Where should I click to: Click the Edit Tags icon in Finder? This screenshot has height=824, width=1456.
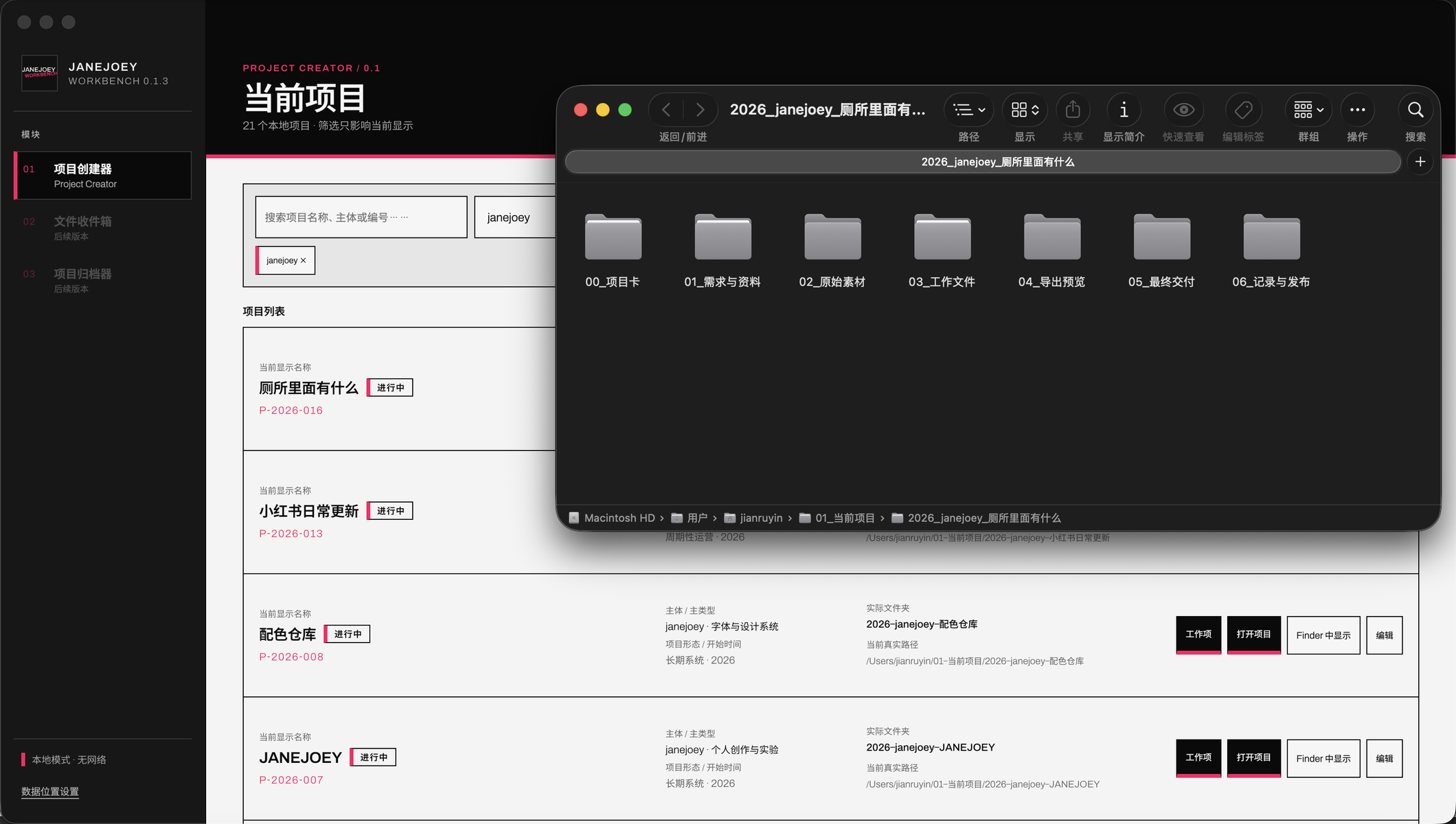pos(1243,110)
